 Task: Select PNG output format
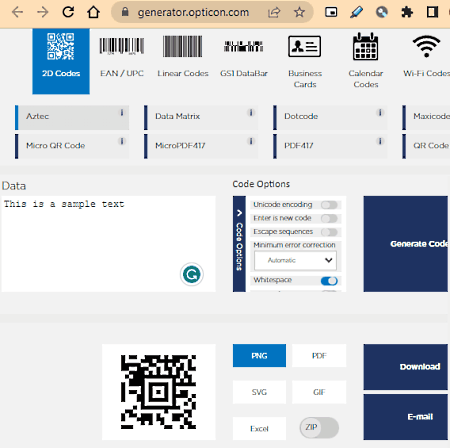pos(259,356)
